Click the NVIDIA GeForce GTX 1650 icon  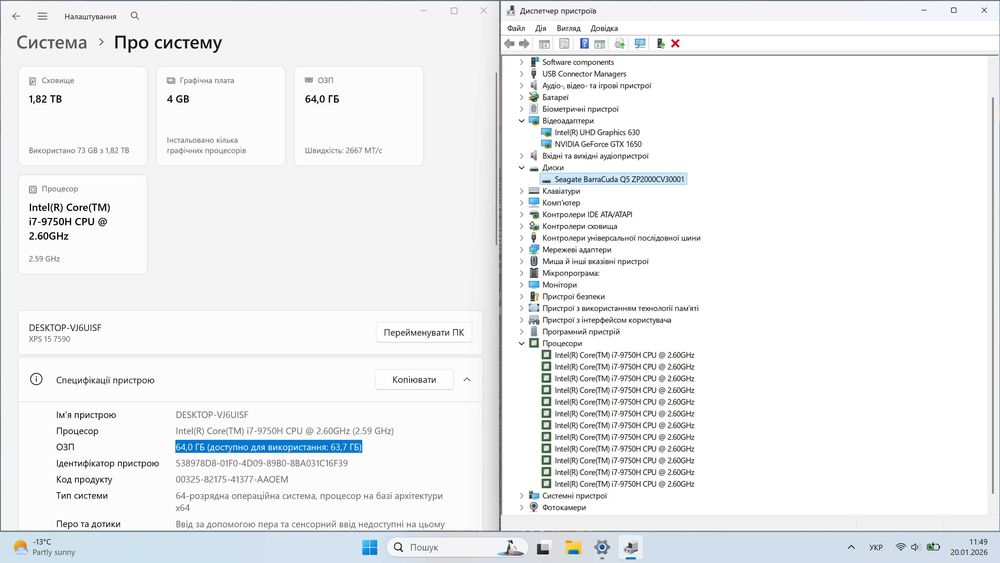[546, 144]
